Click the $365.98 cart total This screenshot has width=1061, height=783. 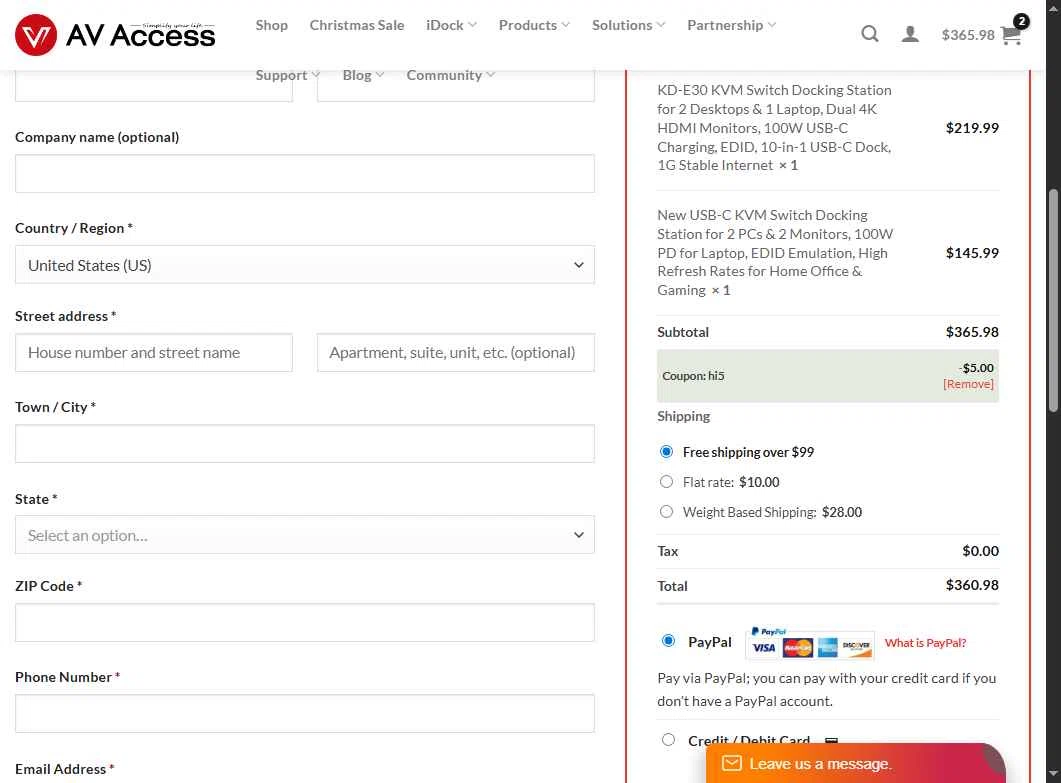coord(968,35)
